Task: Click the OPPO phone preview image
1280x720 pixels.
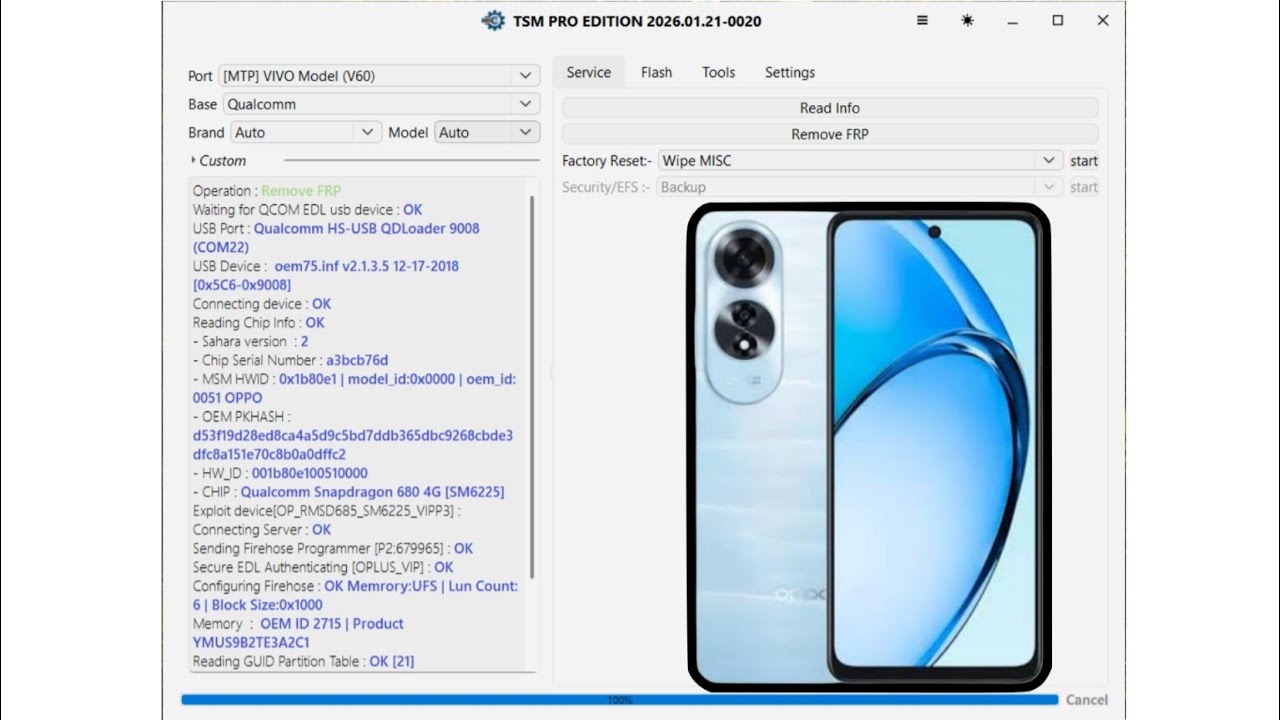Action: point(868,447)
